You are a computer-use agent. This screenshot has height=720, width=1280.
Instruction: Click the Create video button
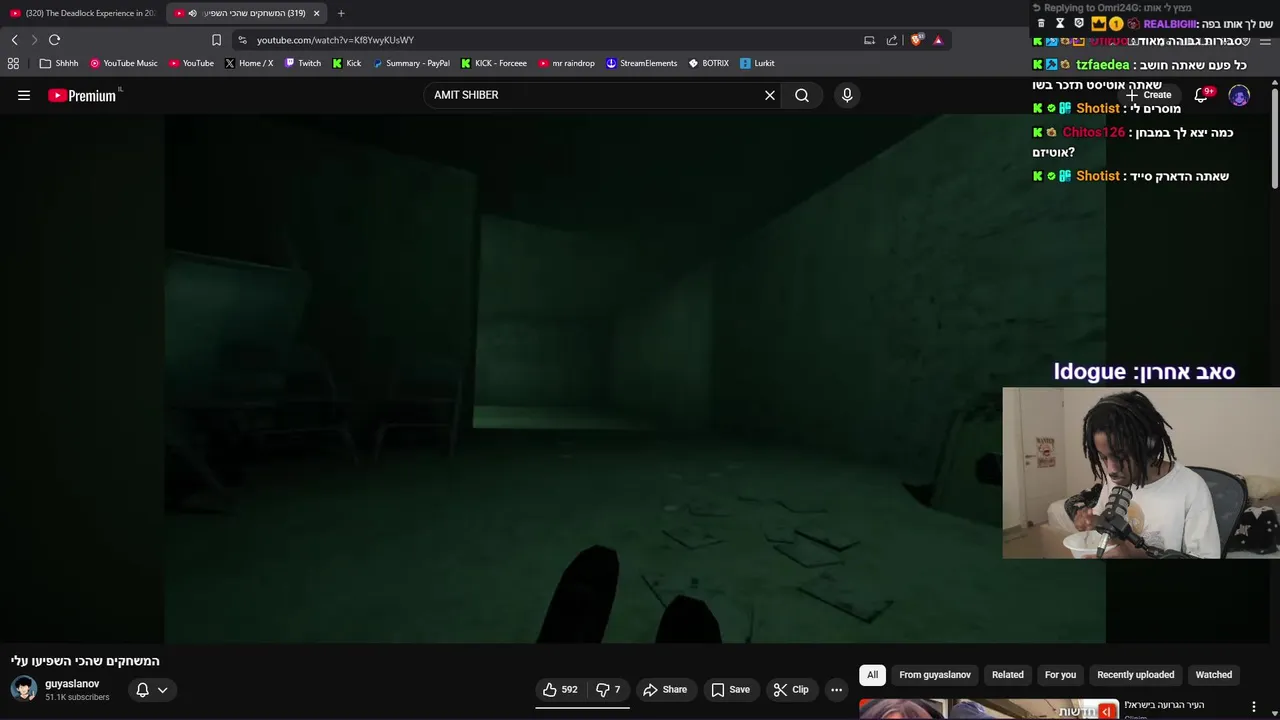pyautogui.click(x=1149, y=95)
